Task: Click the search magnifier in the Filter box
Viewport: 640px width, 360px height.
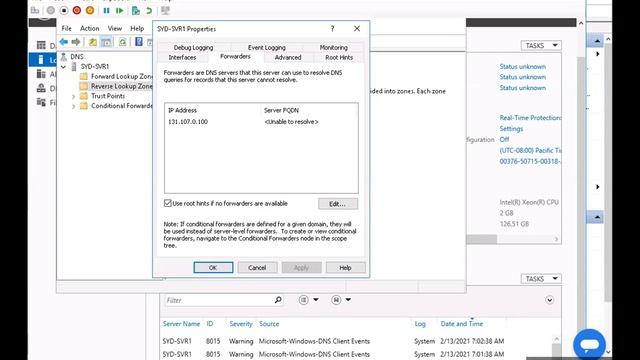Action: [278, 300]
